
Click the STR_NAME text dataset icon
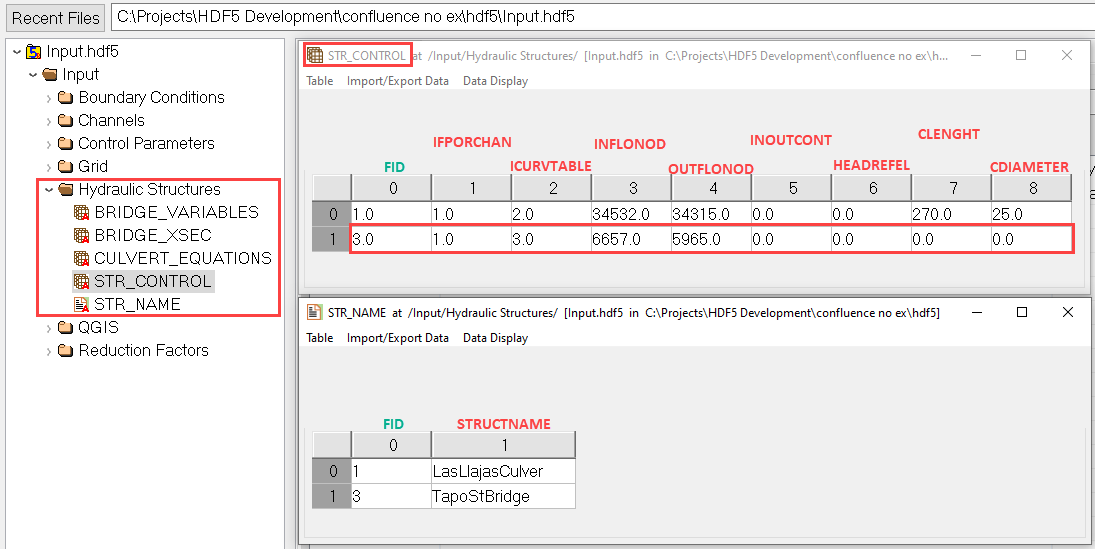click(82, 304)
